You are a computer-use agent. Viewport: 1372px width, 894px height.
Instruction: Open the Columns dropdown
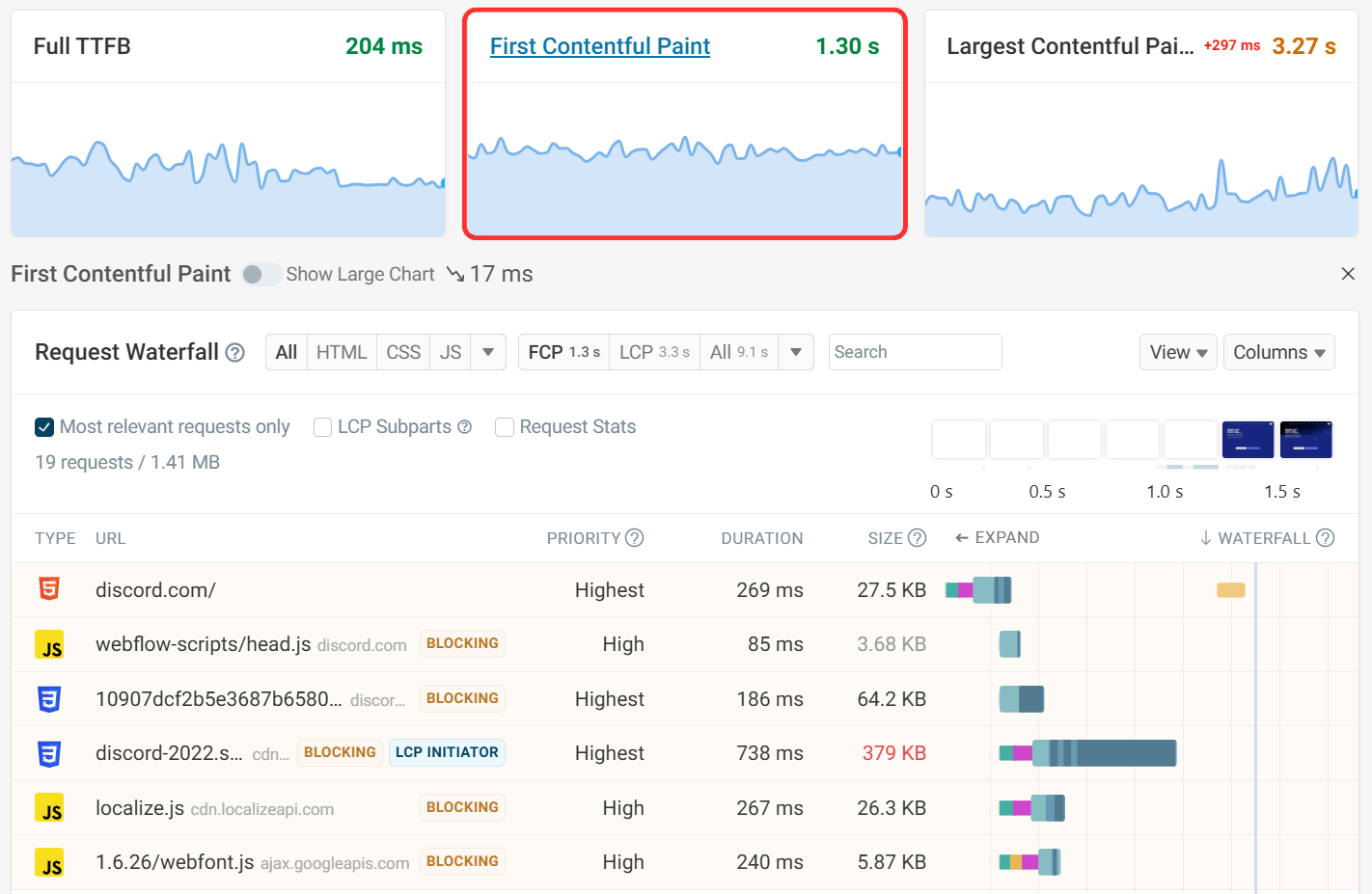coord(1278,353)
